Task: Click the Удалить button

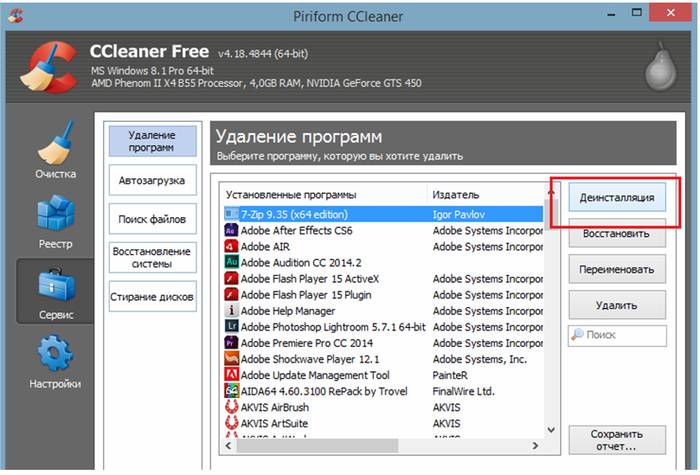Action: 617,305
